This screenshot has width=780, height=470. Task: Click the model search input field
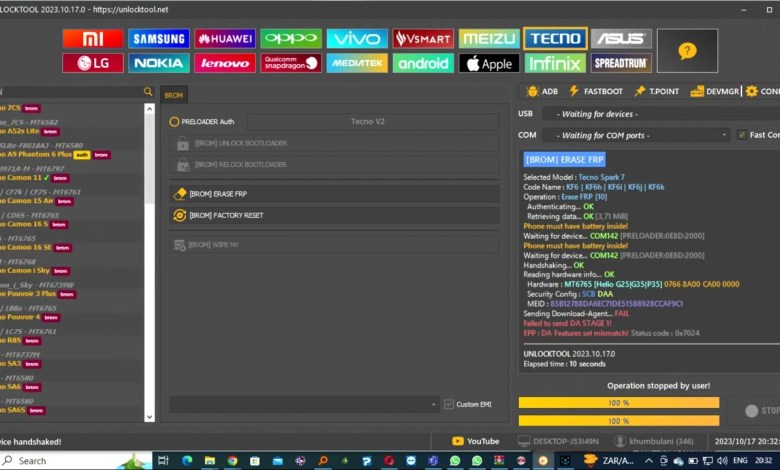tap(71, 92)
